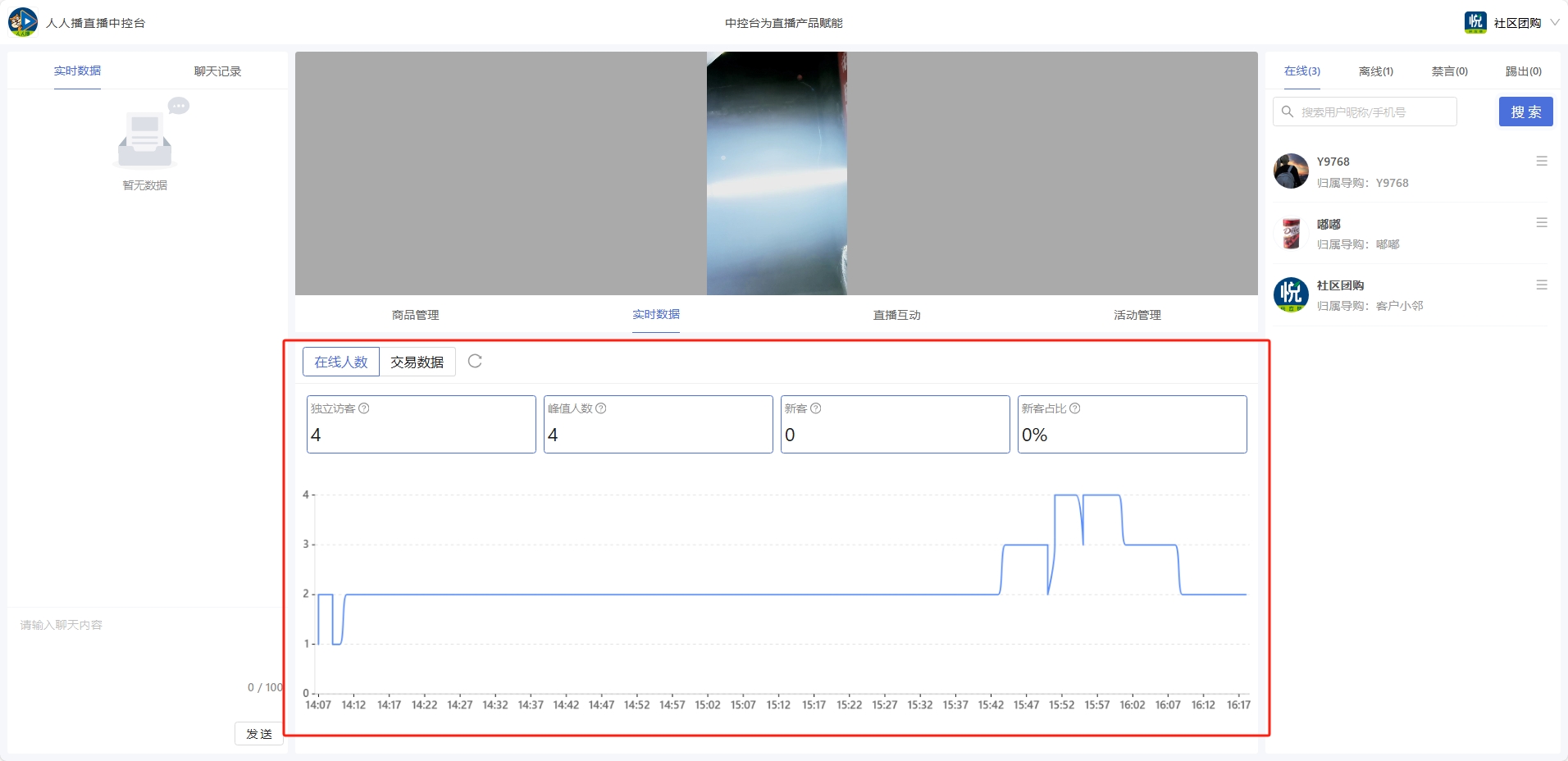Click the user search input field

pyautogui.click(x=1365, y=112)
